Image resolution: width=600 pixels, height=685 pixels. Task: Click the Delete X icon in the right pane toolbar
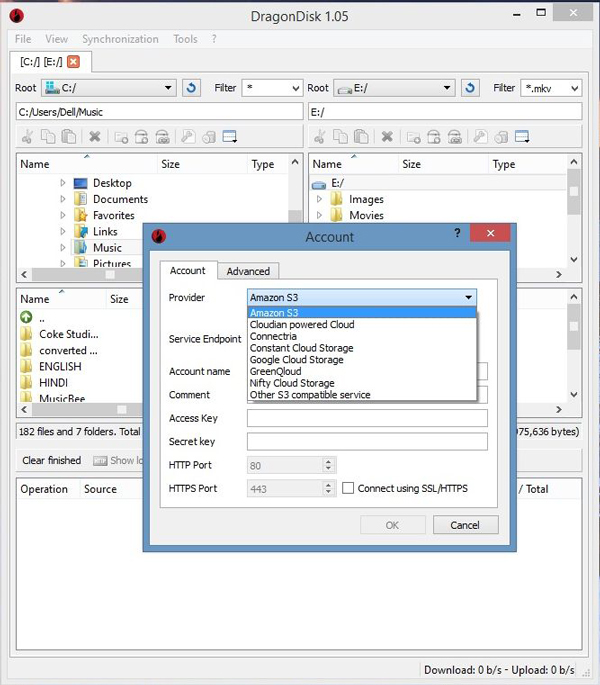click(387, 137)
